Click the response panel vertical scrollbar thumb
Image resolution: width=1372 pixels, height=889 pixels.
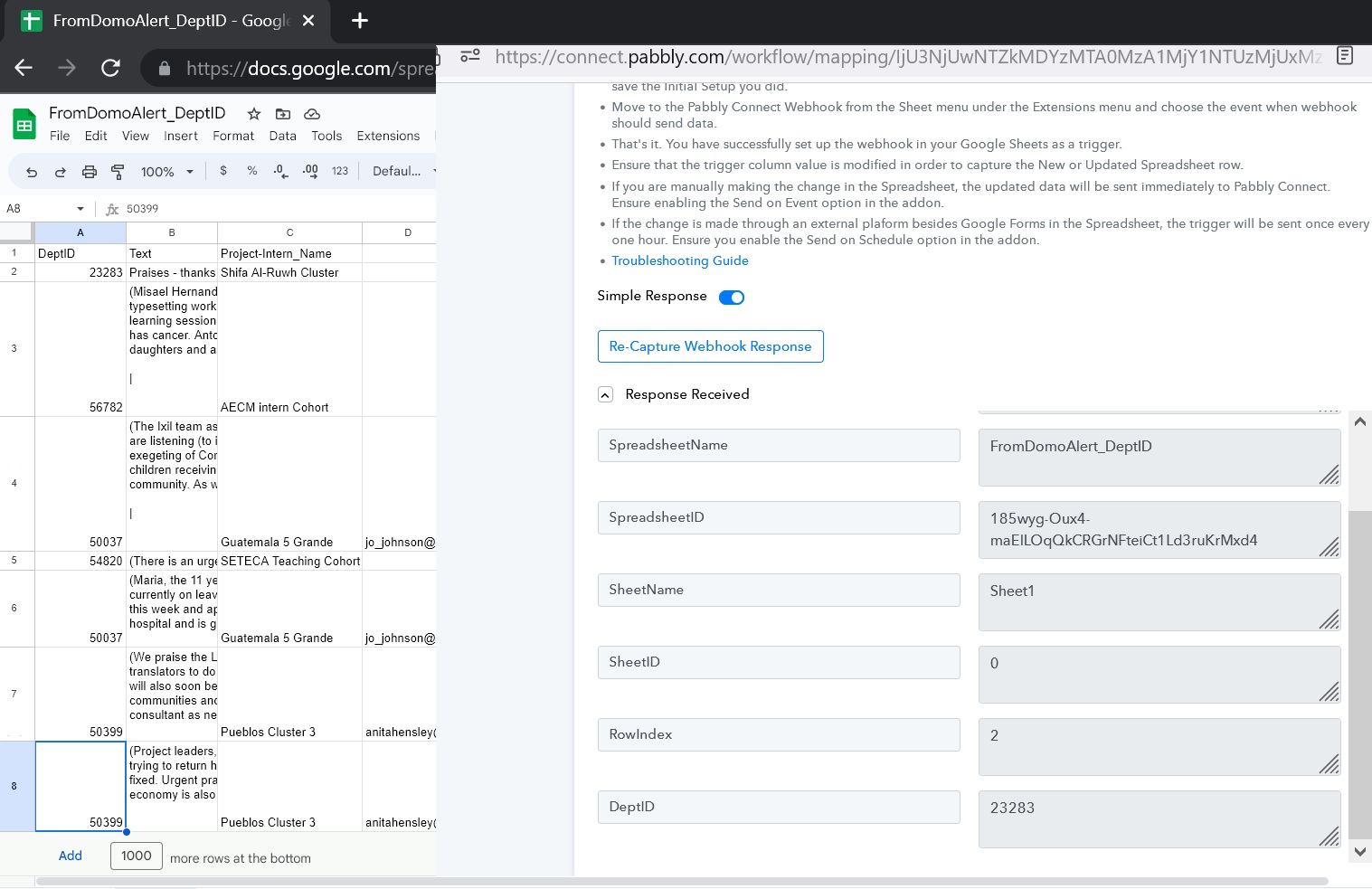point(1359,675)
